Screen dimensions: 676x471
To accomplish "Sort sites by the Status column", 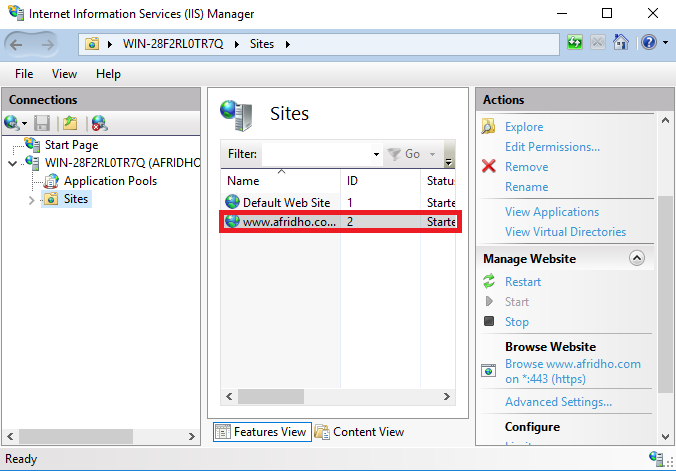I will pyautogui.click(x=438, y=181).
